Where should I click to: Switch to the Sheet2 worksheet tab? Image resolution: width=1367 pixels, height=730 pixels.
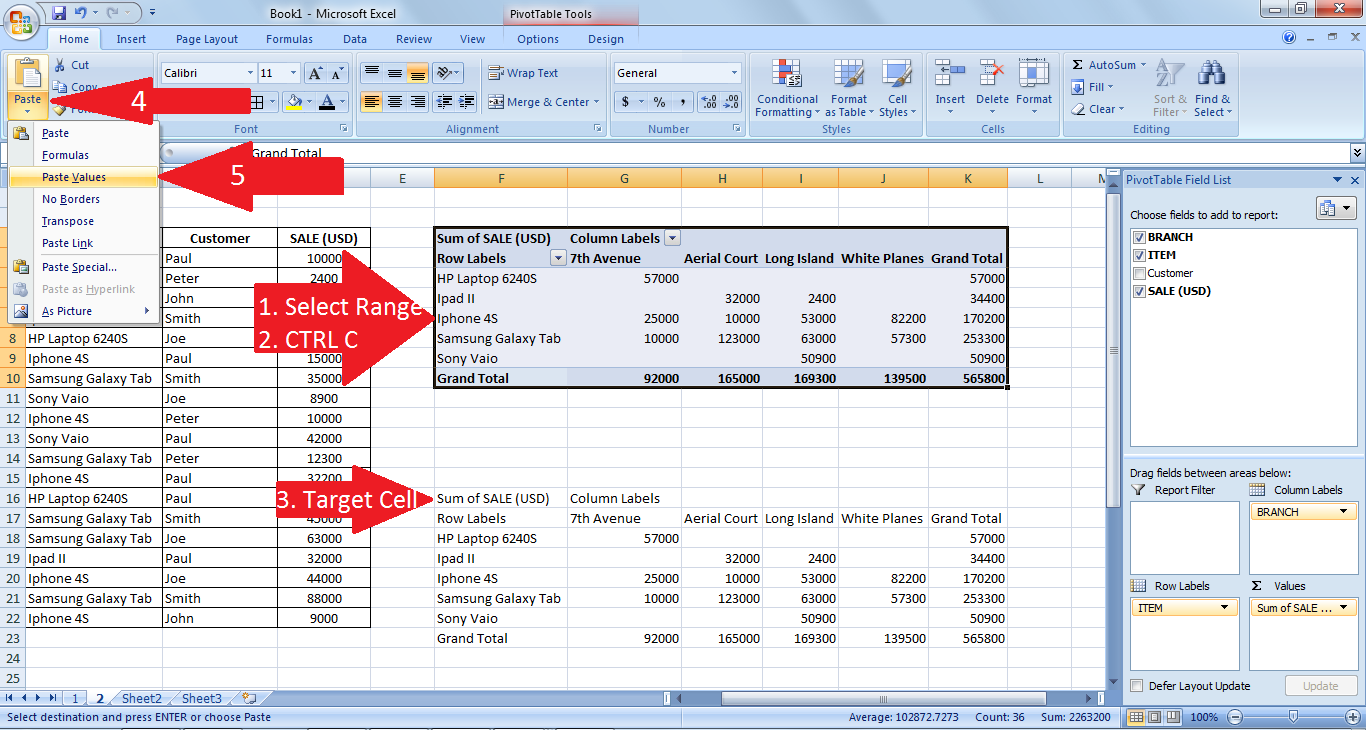142,698
